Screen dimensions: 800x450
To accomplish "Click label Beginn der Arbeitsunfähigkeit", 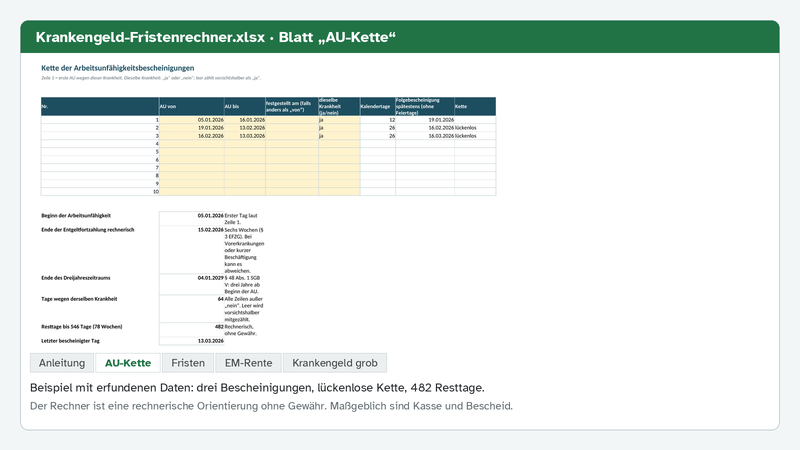I will tap(76, 216).
